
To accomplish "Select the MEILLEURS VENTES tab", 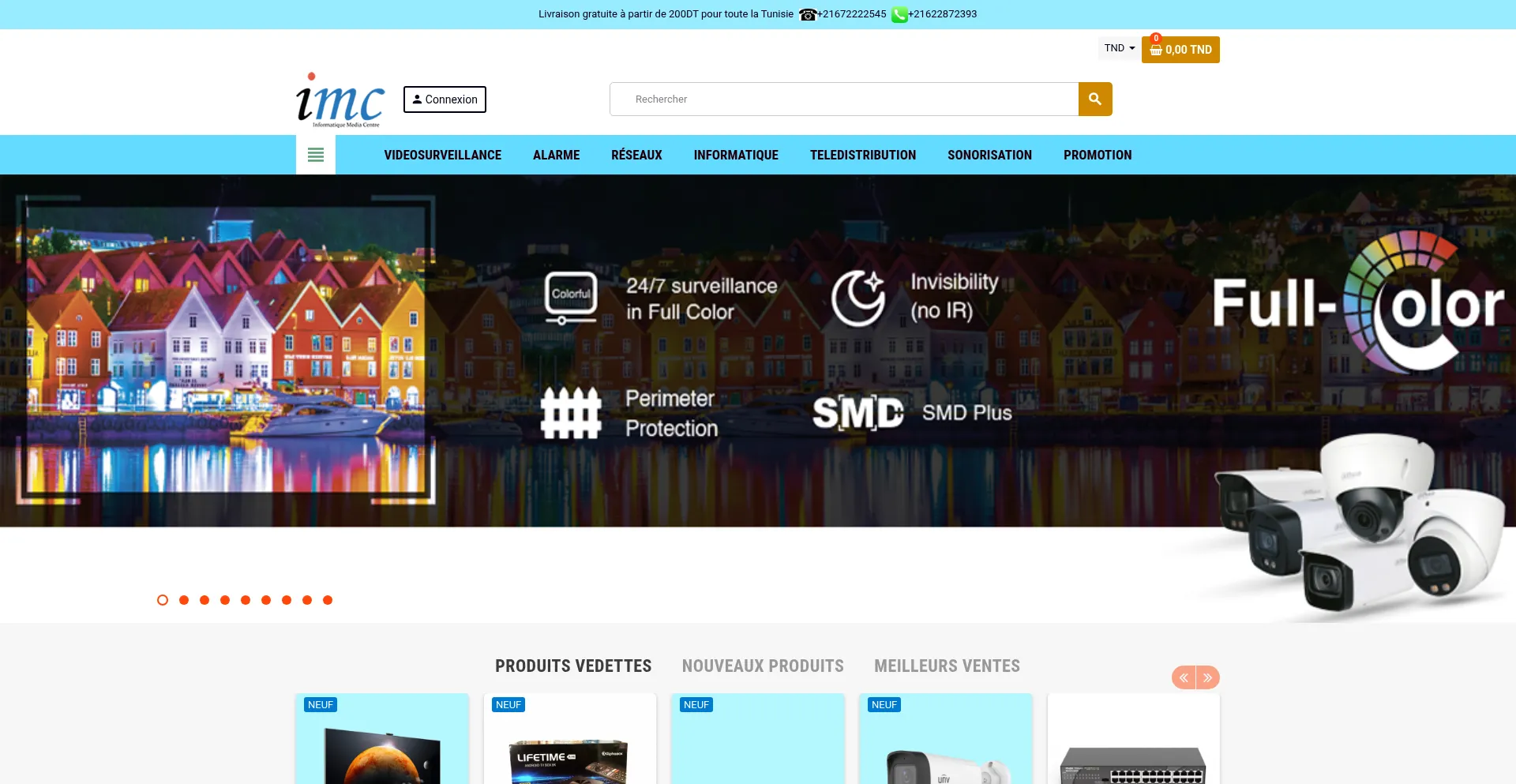I will (947, 666).
